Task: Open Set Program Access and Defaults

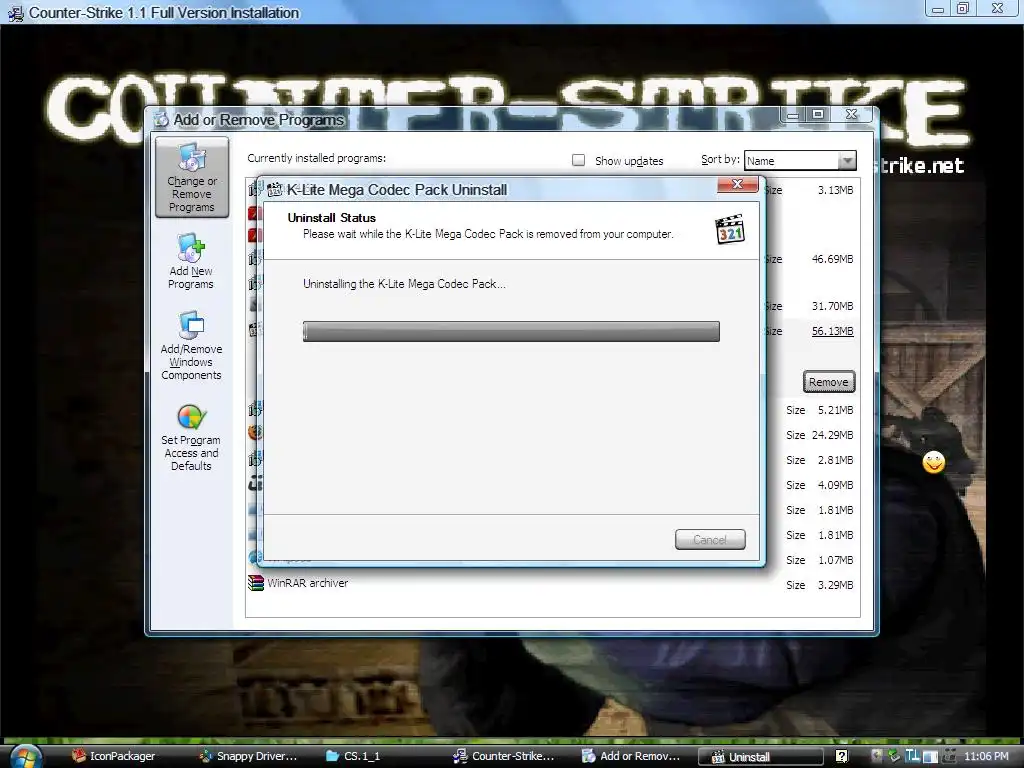Action: point(191,438)
